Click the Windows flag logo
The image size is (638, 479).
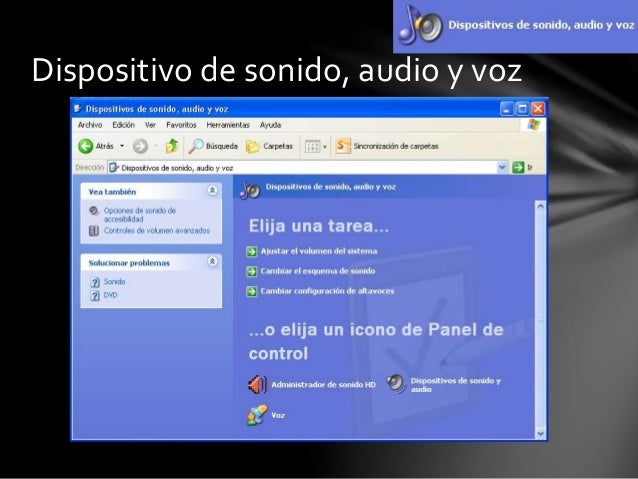coord(533,125)
